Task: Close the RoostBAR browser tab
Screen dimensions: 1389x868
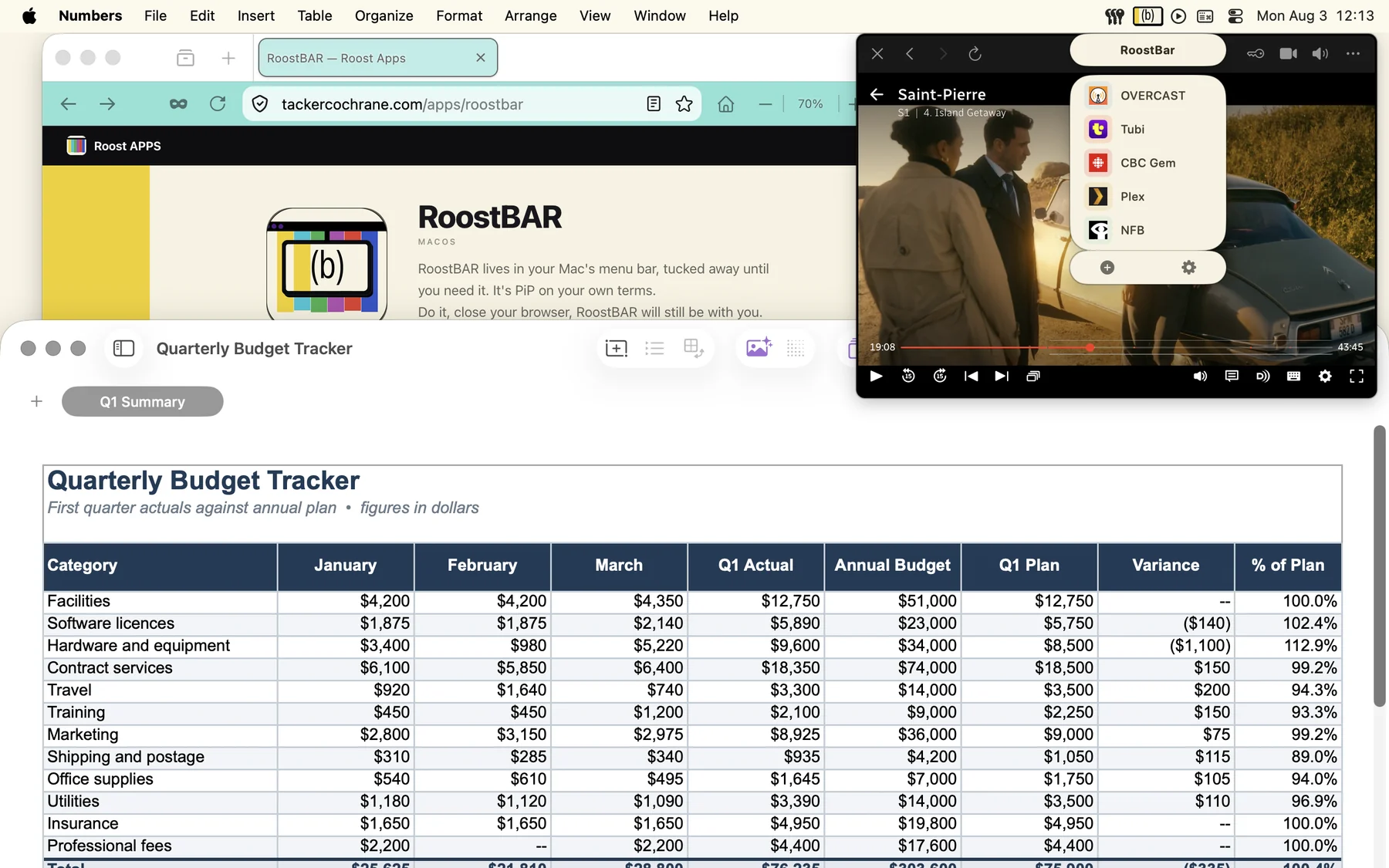Action: (x=481, y=58)
